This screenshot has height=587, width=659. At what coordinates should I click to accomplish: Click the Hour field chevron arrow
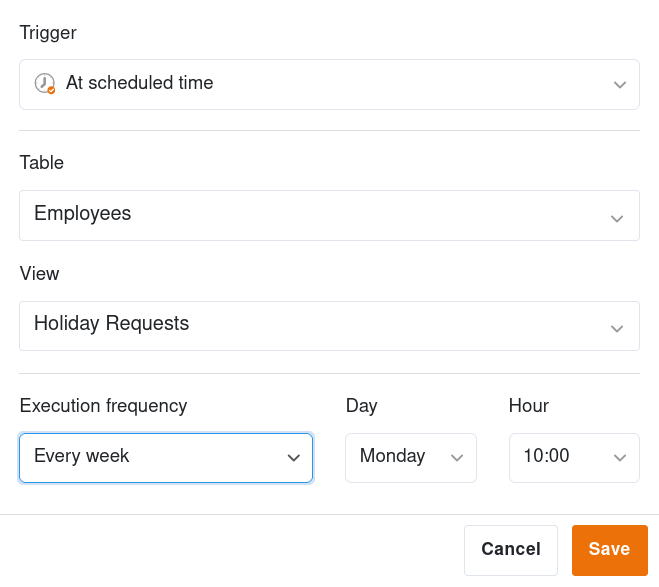point(619,458)
